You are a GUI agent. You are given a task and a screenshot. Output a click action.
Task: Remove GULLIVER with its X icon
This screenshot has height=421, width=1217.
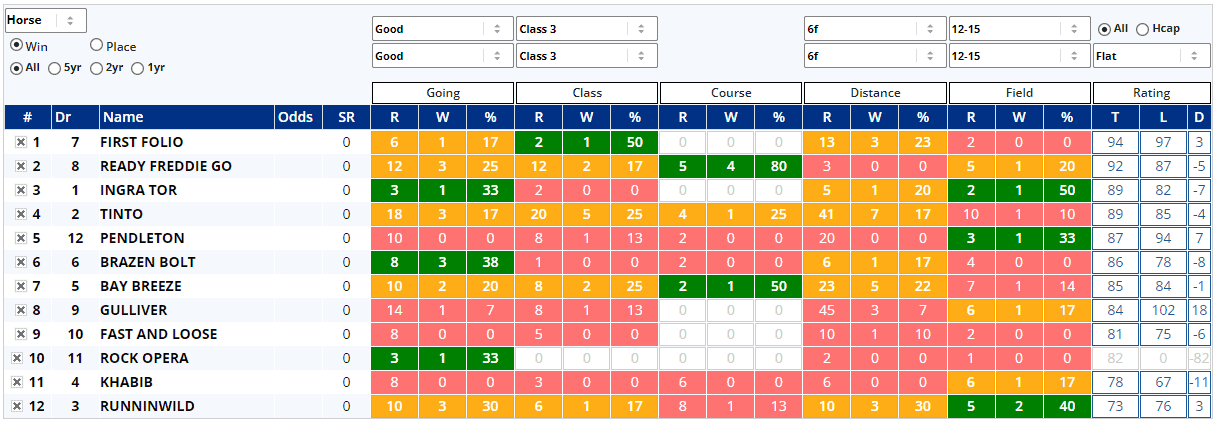[x=20, y=311]
